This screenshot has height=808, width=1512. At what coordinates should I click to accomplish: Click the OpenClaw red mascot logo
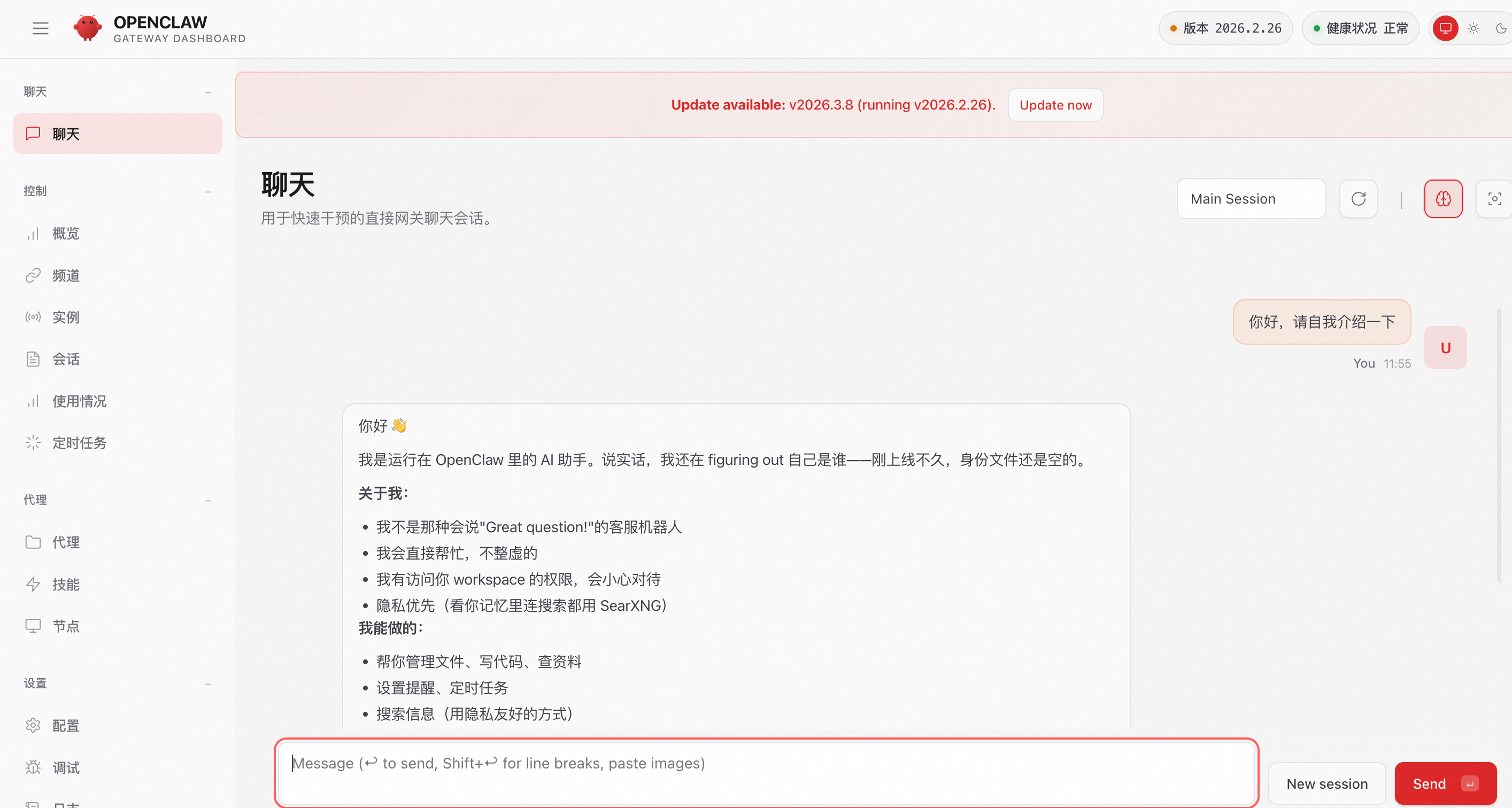88,28
